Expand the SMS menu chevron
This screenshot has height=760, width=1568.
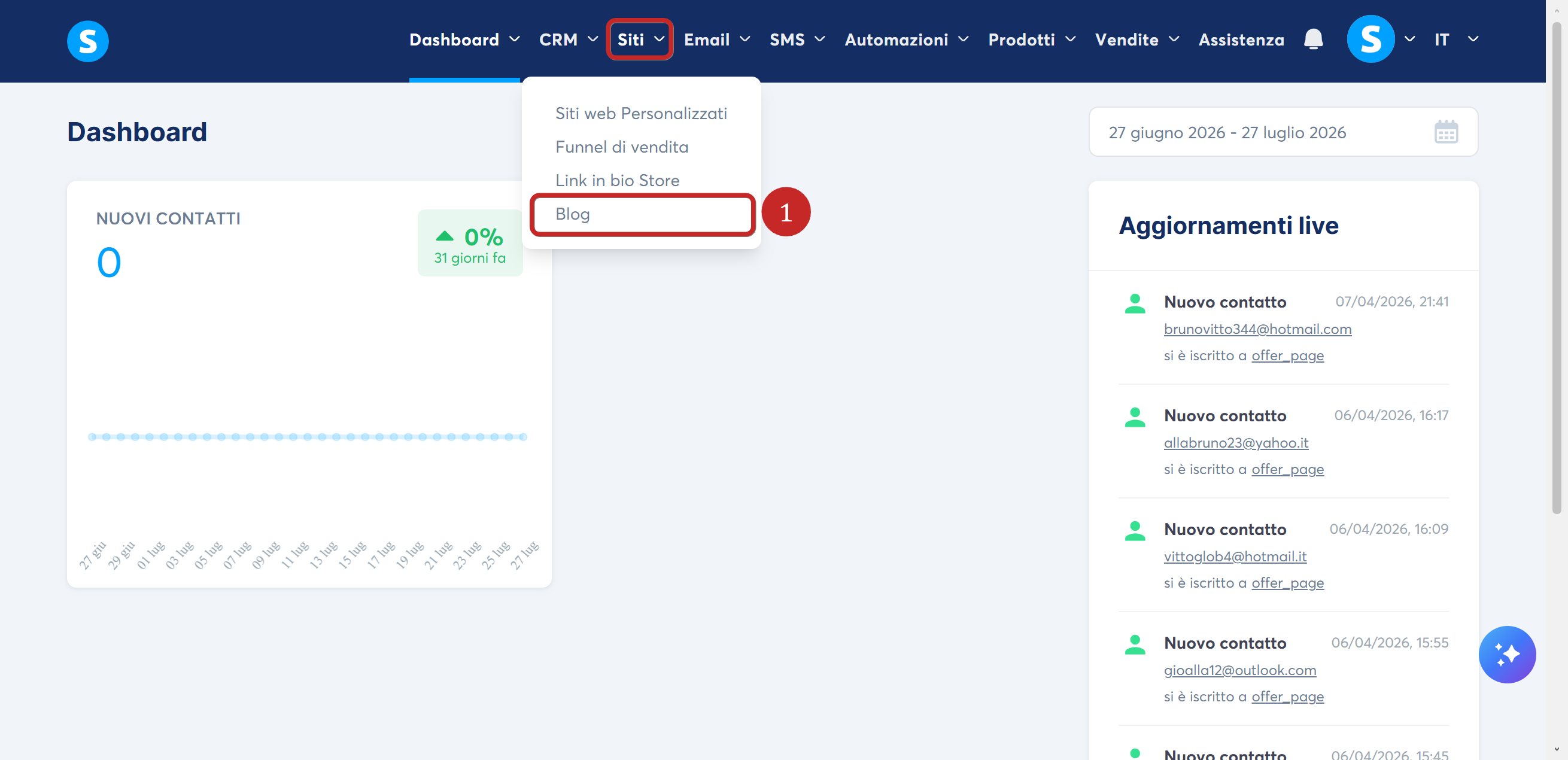click(x=820, y=39)
